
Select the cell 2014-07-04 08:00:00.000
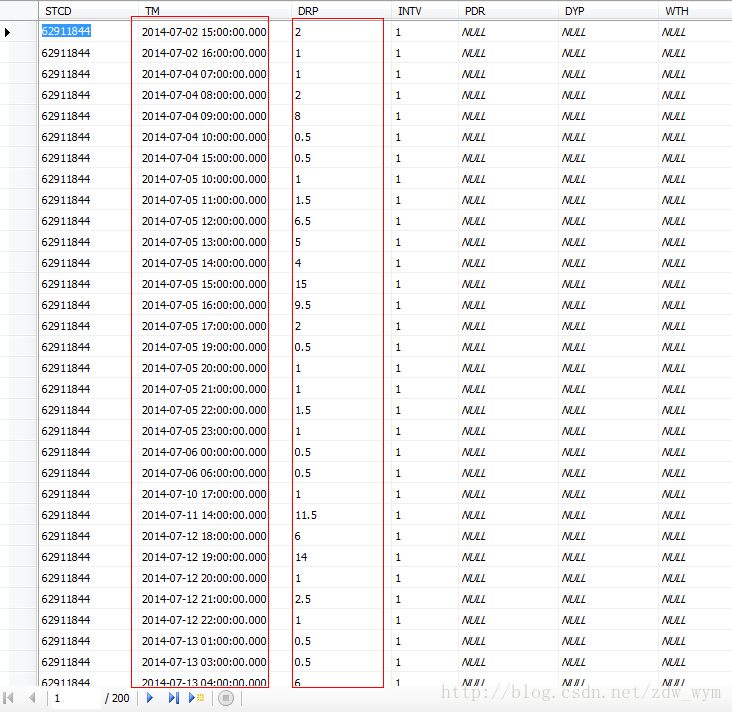204,95
